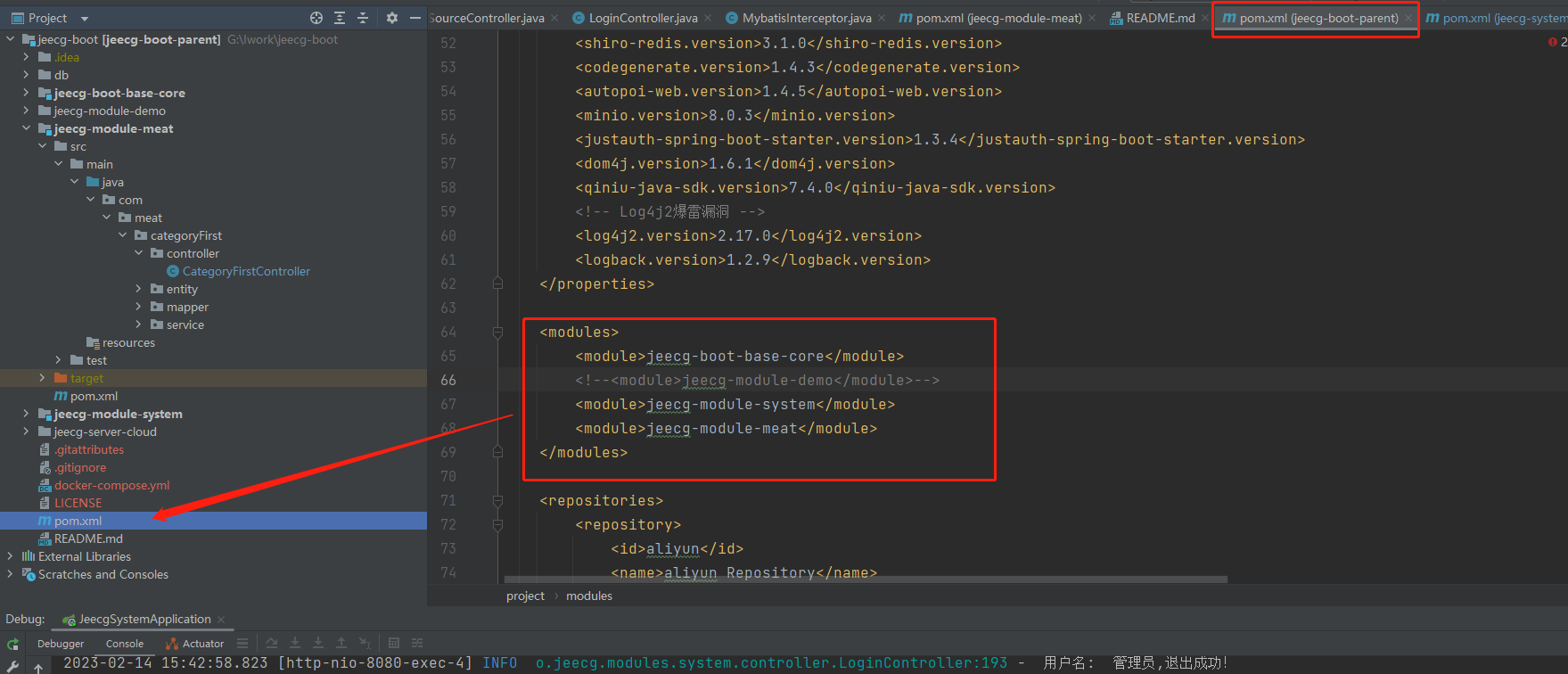Expand the jeecg-module-system module

coord(26,414)
